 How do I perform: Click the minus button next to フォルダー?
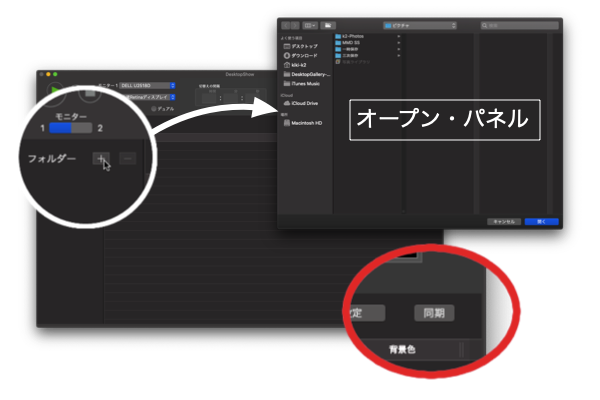pos(126,158)
